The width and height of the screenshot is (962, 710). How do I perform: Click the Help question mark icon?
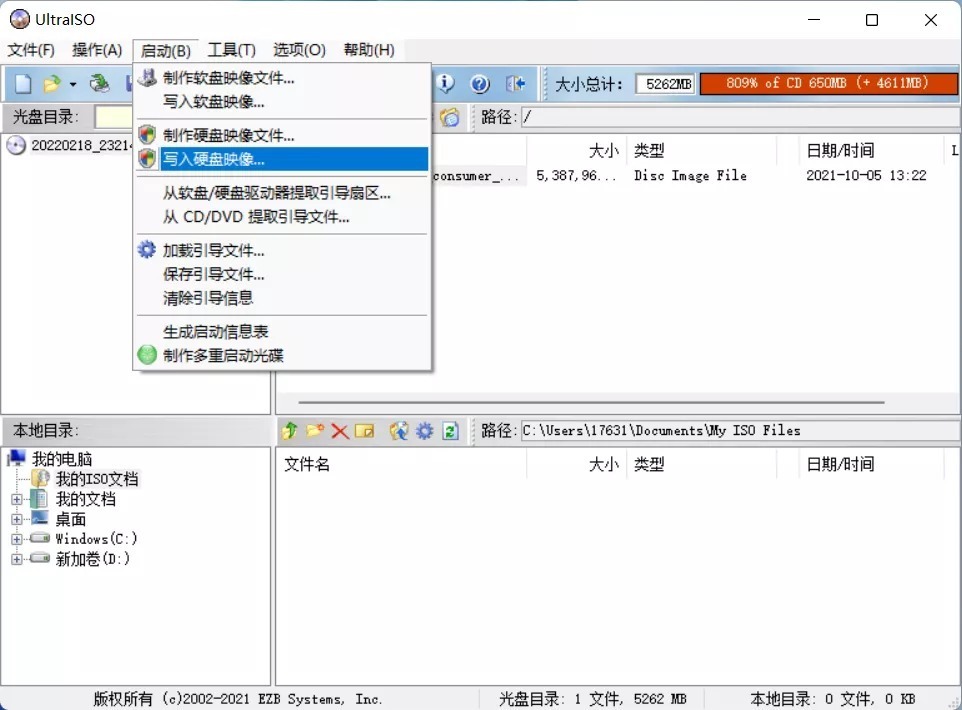[x=480, y=84]
